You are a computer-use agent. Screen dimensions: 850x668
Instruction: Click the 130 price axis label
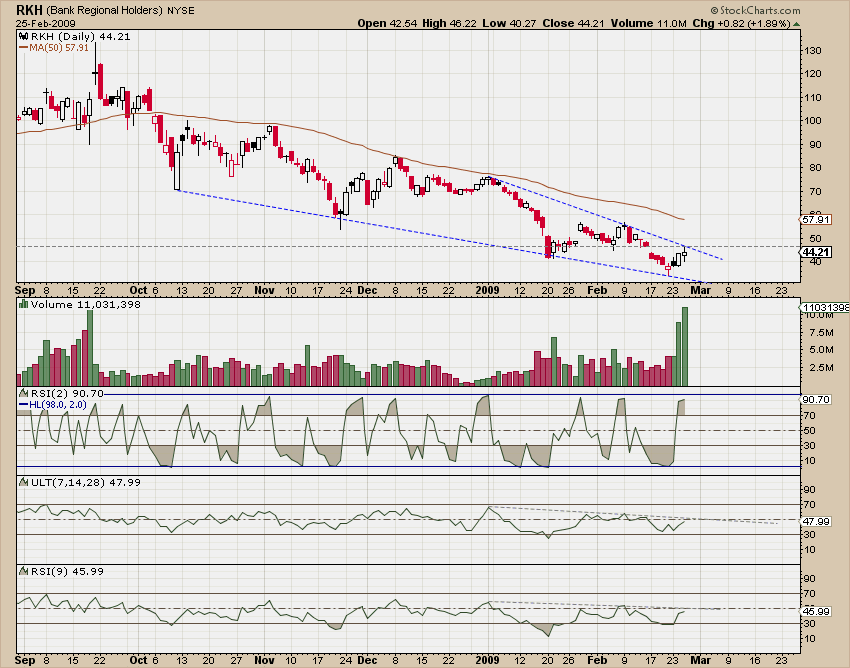pos(812,50)
